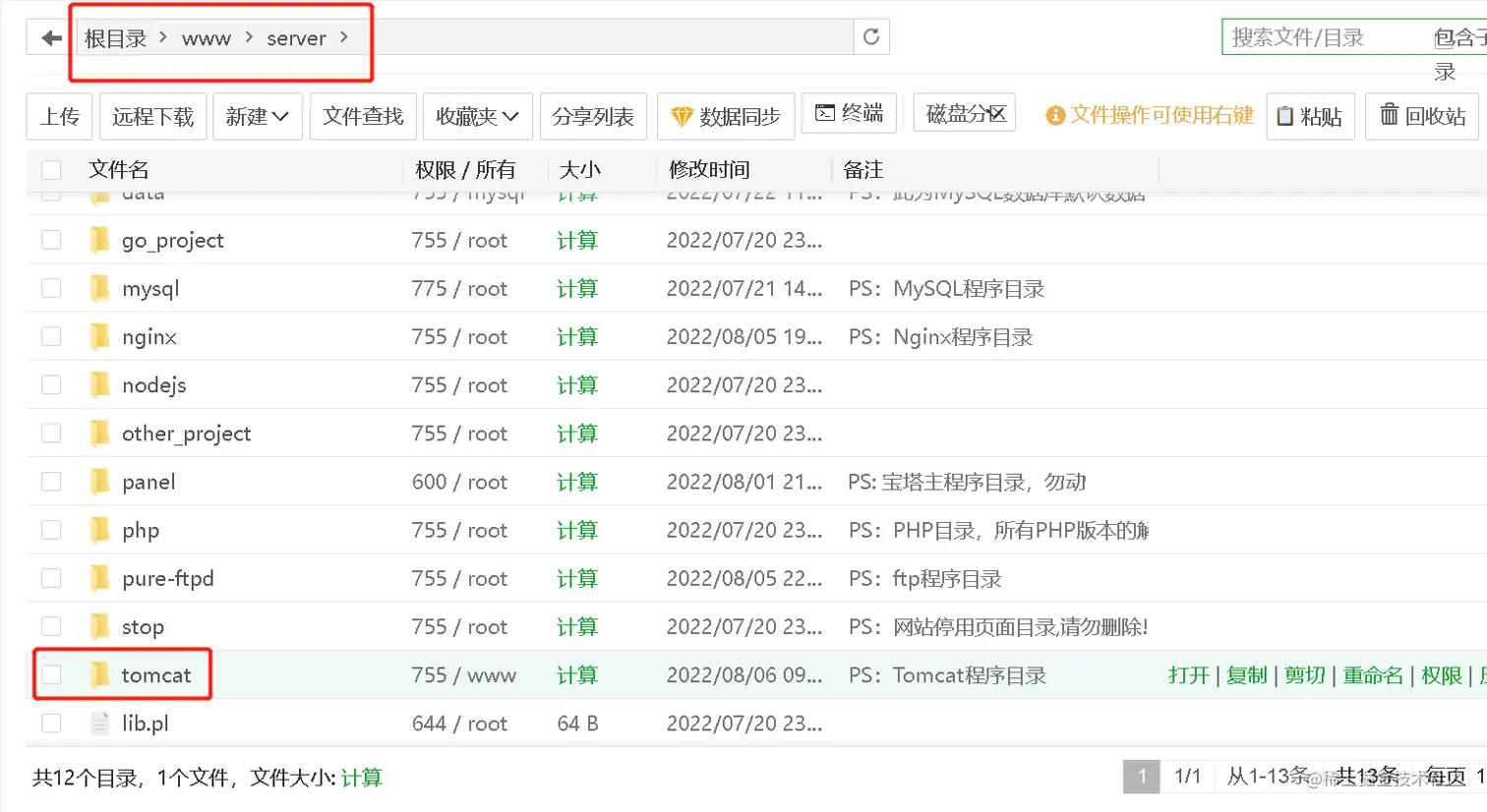The image size is (1487, 812).
Task: Open the other_project folder icon
Action: pyautogui.click(x=100, y=433)
